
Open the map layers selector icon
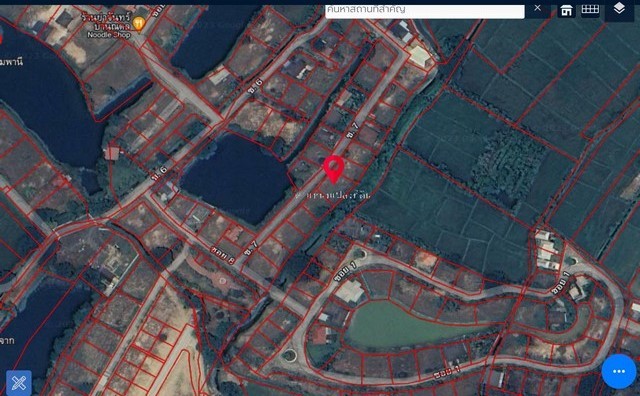coord(619,8)
